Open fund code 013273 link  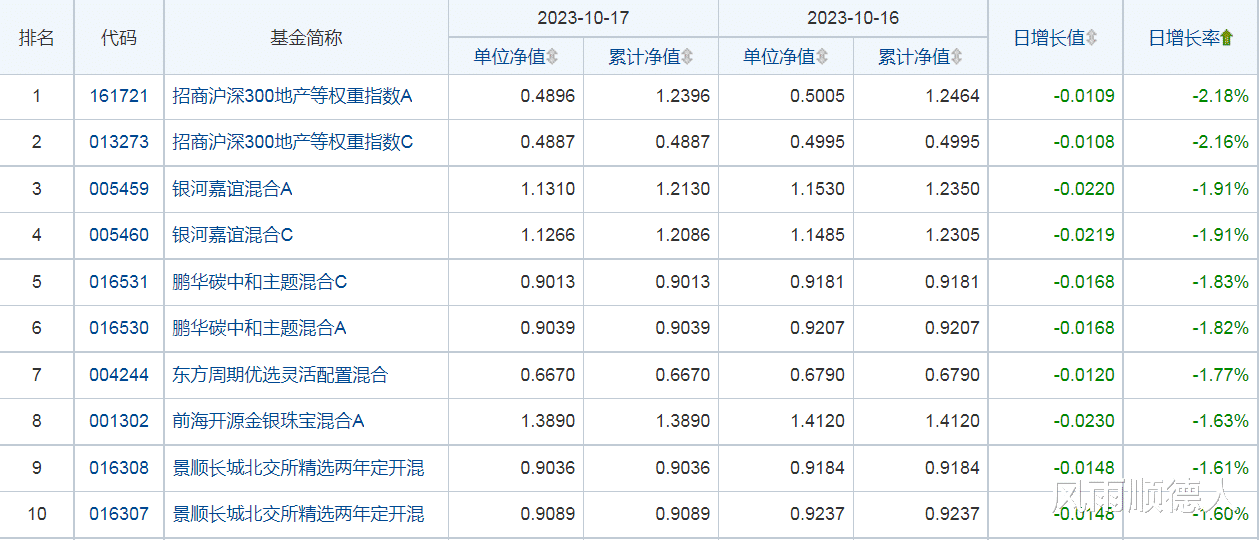(118, 143)
